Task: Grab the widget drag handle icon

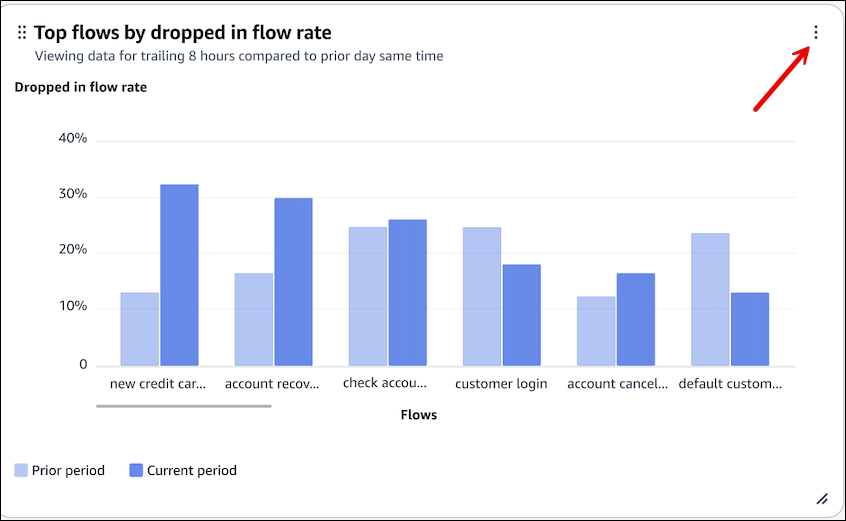Action: [x=22, y=34]
